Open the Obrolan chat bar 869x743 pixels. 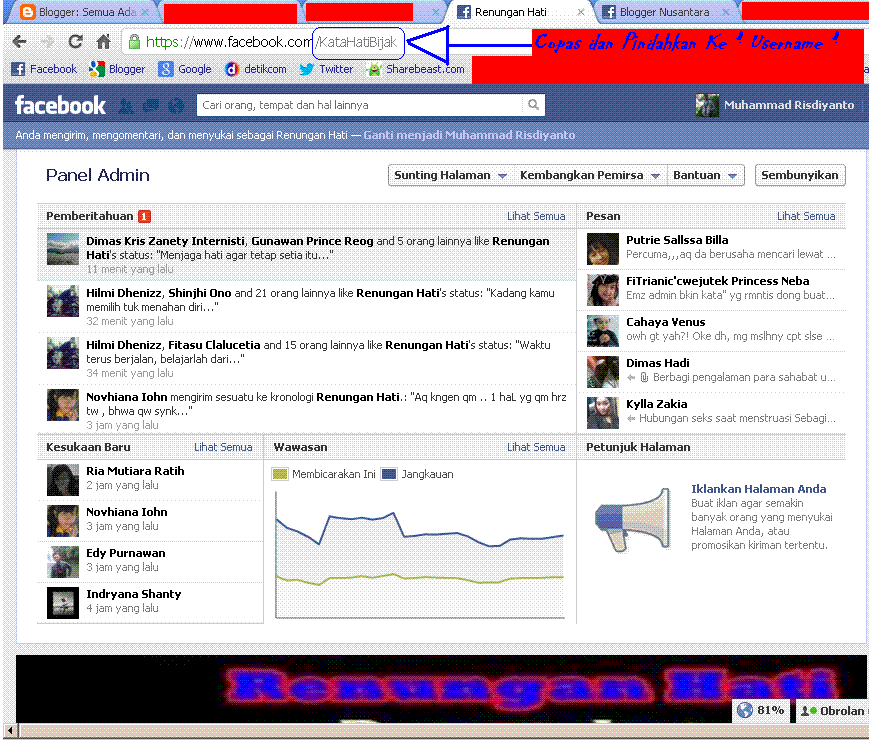832,711
